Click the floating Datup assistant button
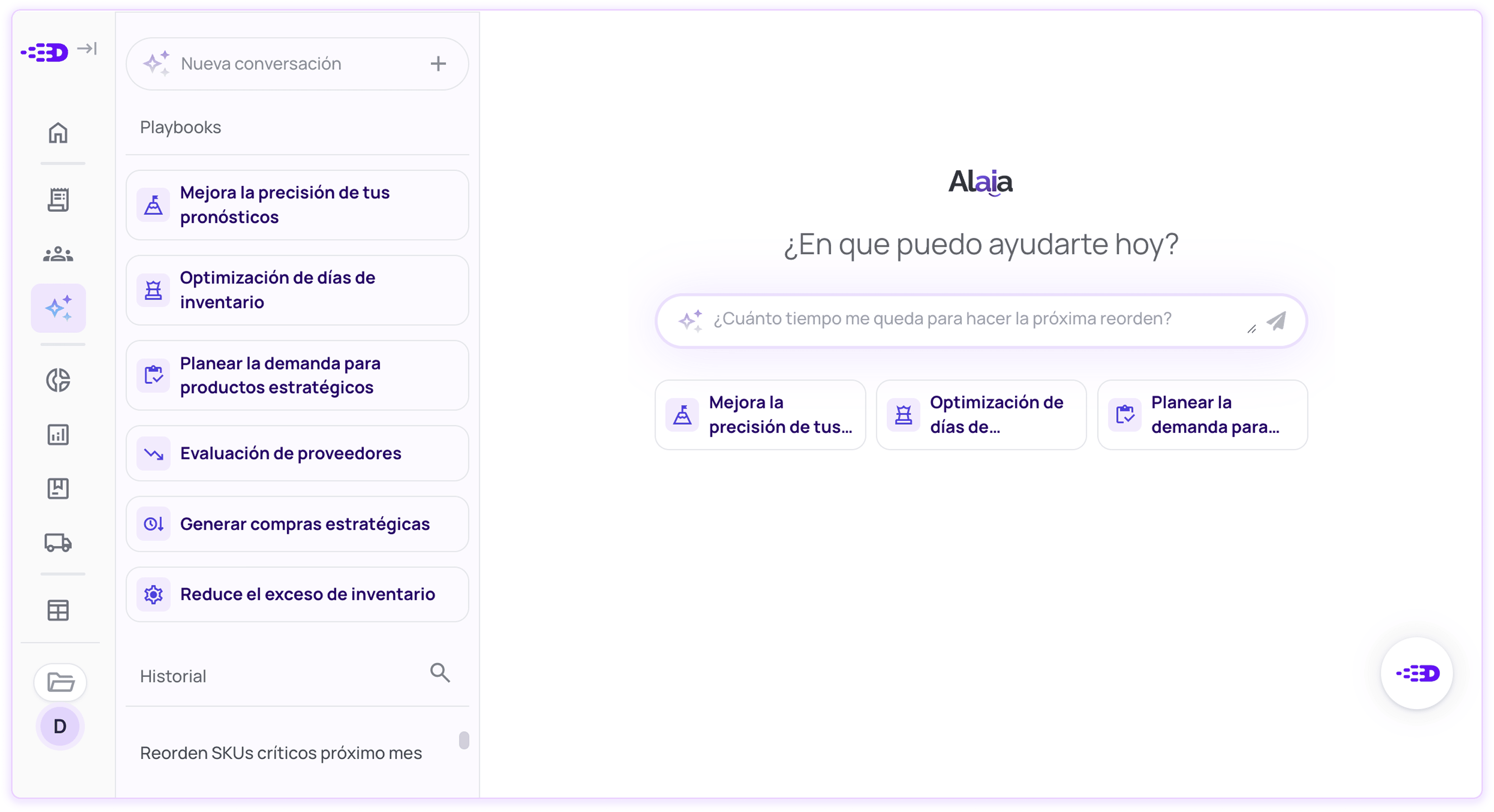 pos(1417,673)
